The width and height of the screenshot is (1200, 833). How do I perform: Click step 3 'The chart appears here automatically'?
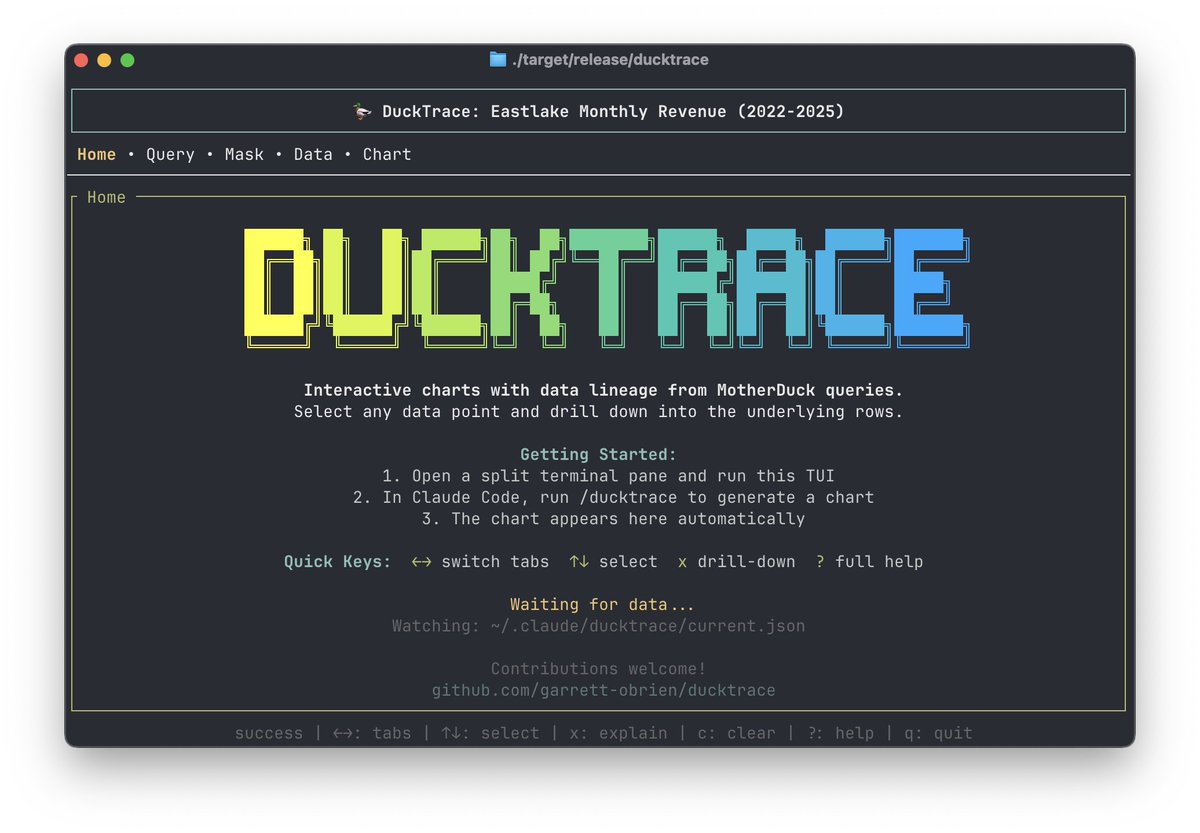[613, 519]
